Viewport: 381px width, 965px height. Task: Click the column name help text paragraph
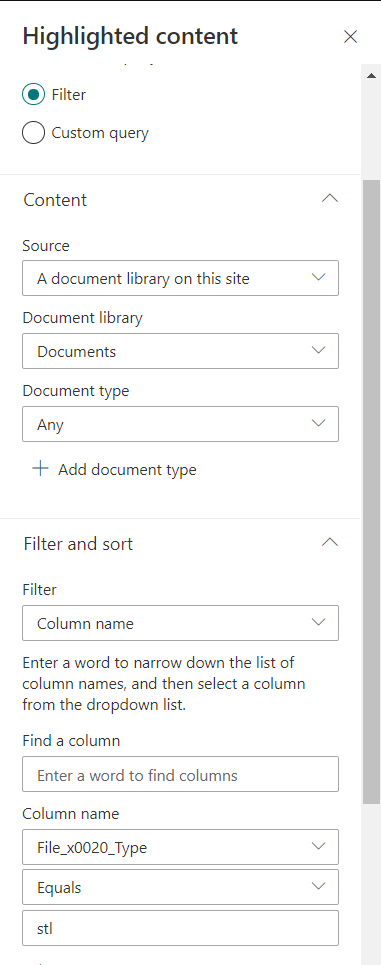click(164, 684)
